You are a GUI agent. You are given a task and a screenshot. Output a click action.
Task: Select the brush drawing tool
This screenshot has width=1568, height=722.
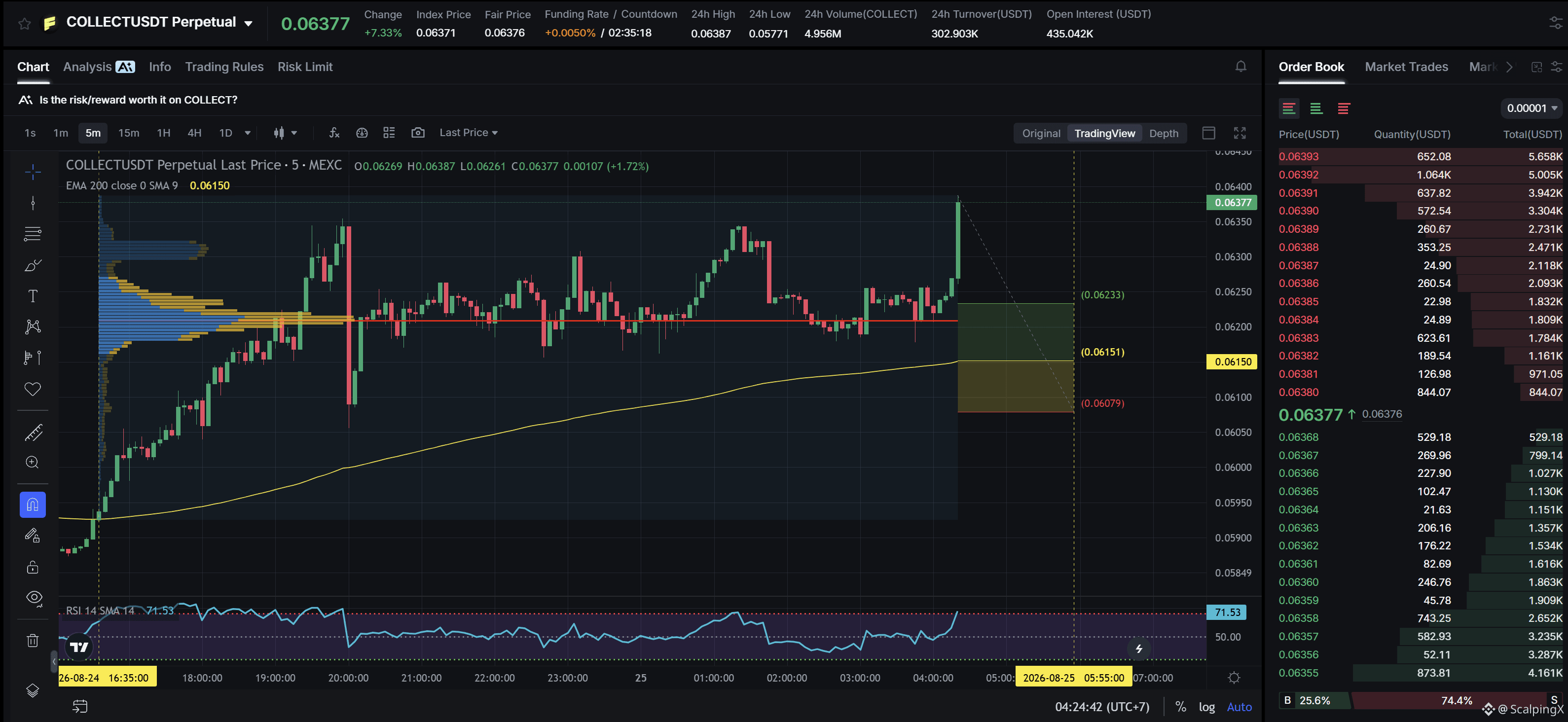[33, 265]
